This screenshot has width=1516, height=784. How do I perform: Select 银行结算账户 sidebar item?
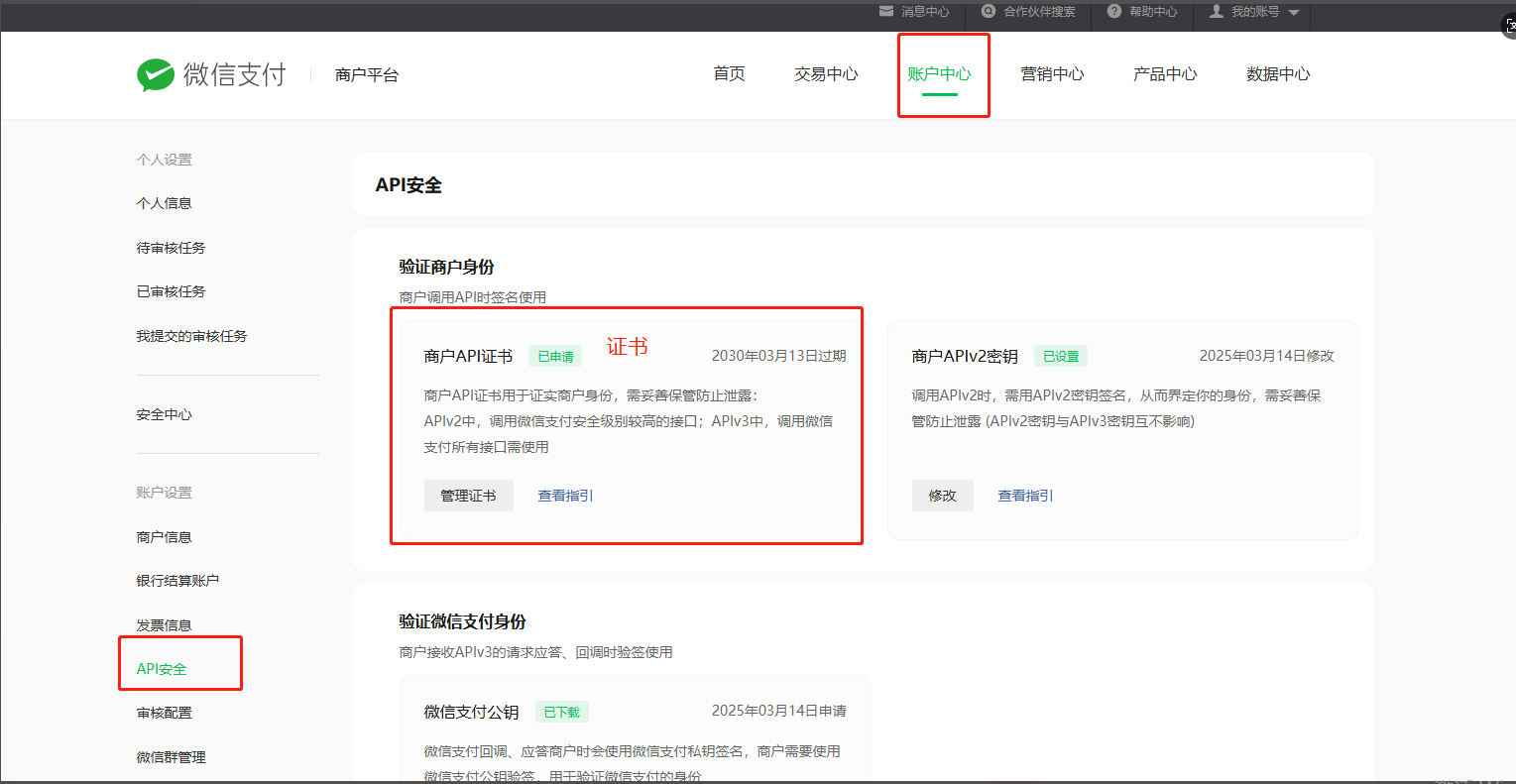coord(177,581)
